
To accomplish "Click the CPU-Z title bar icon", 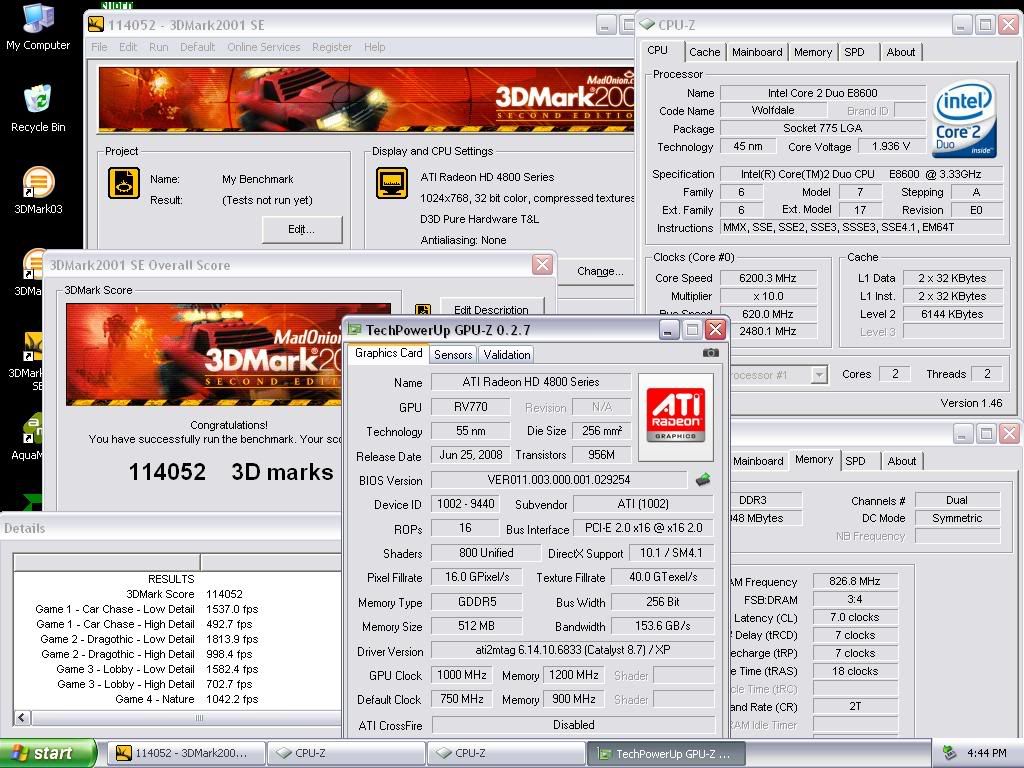I will [647, 25].
